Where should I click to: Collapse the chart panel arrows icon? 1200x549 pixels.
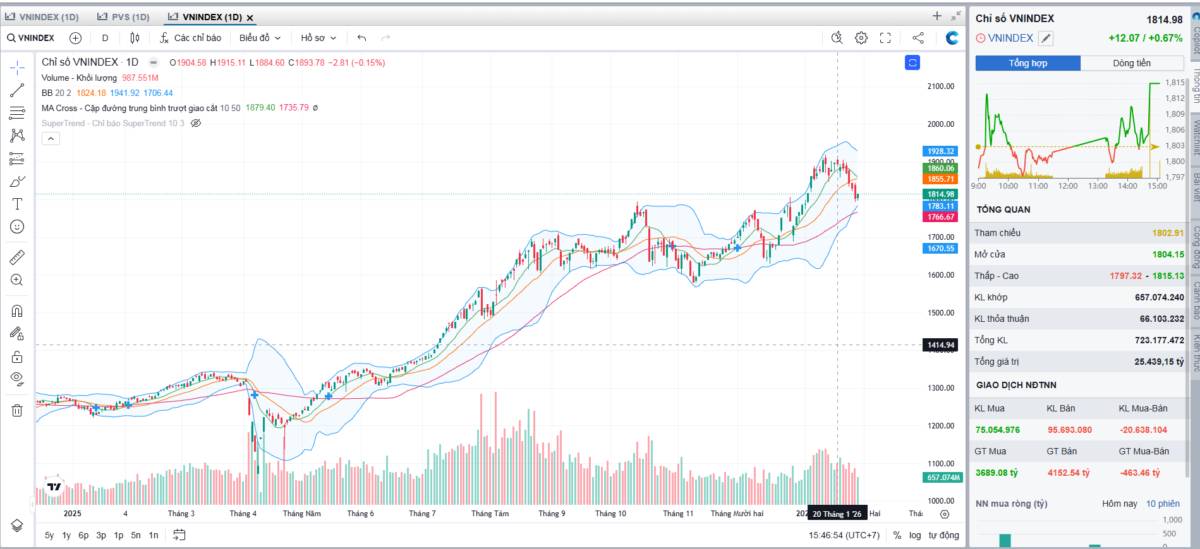click(x=955, y=16)
